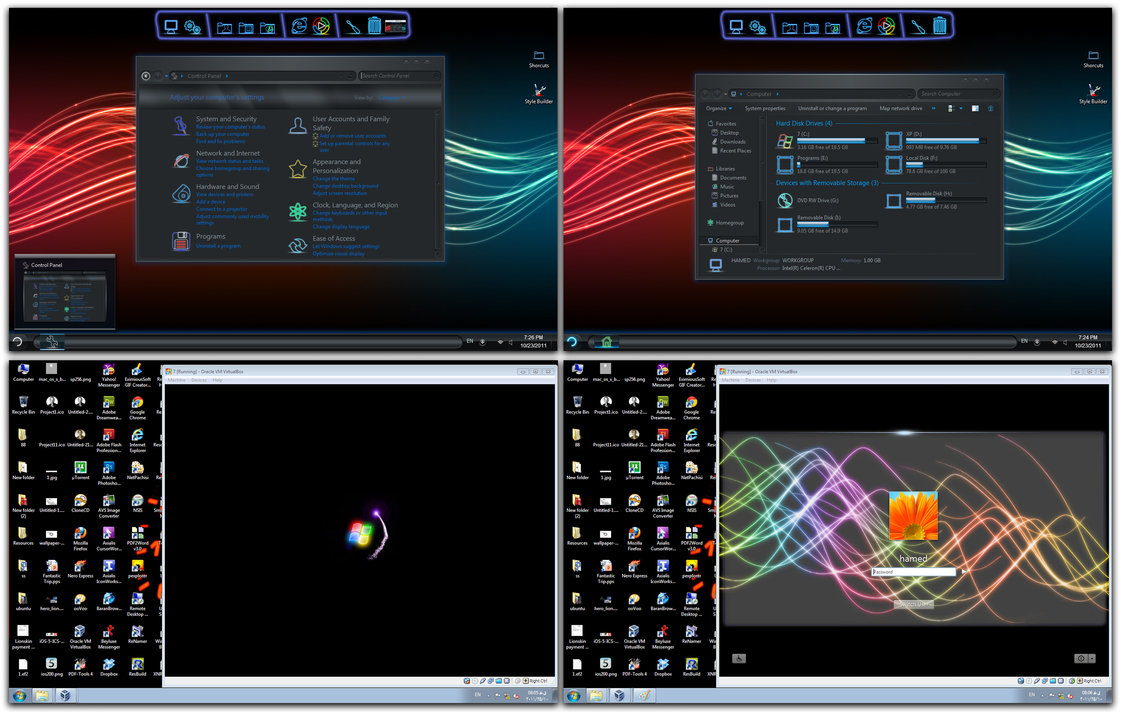
Task: Focus the password field under hamed
Action: [x=914, y=572]
